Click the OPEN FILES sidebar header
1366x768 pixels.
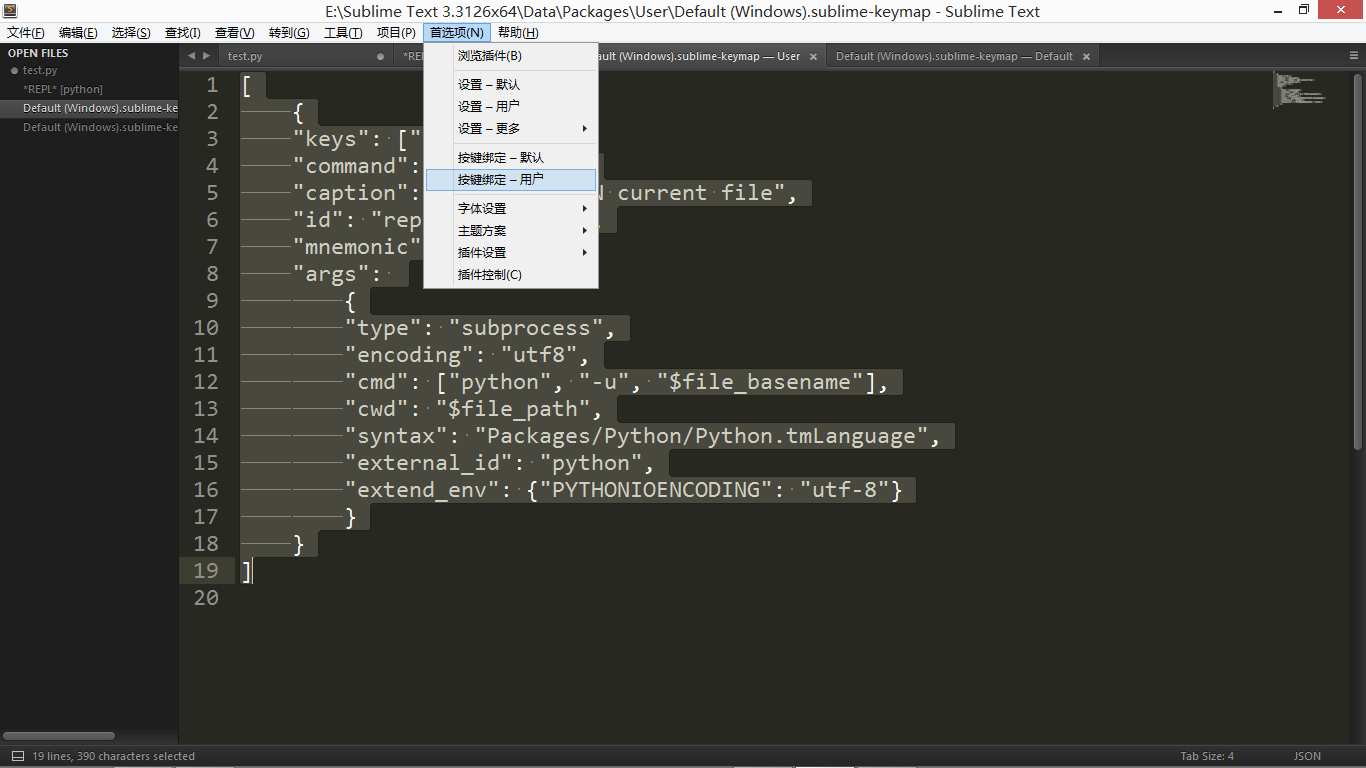tap(38, 53)
